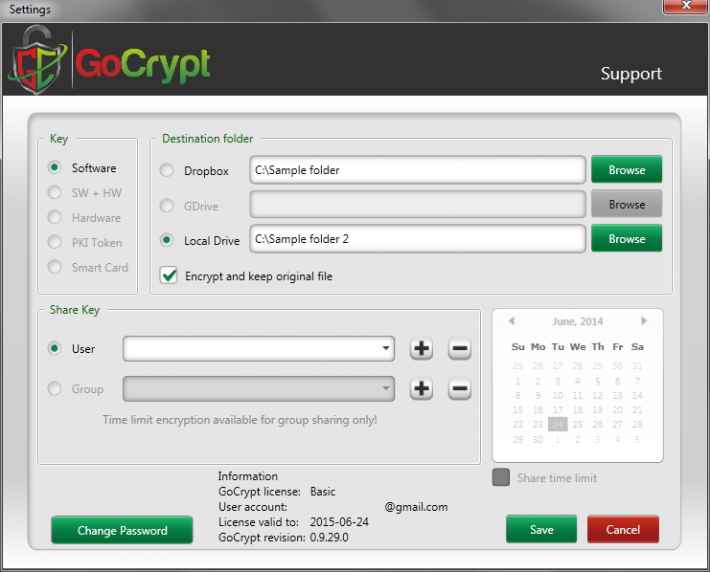Browse for the Local Drive folder
Image resolution: width=710 pixels, height=572 pixels.
coord(627,239)
